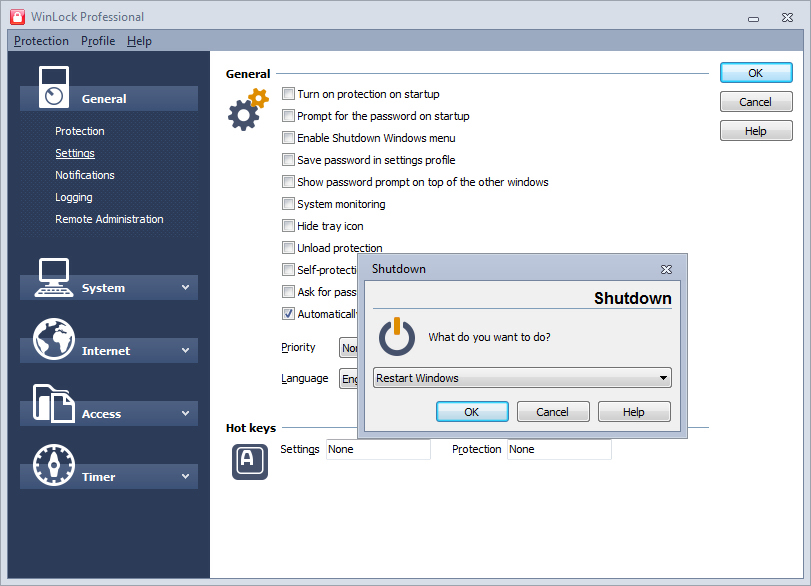Click the General sidebar header
Screen dimensions: 811x586
point(109,98)
